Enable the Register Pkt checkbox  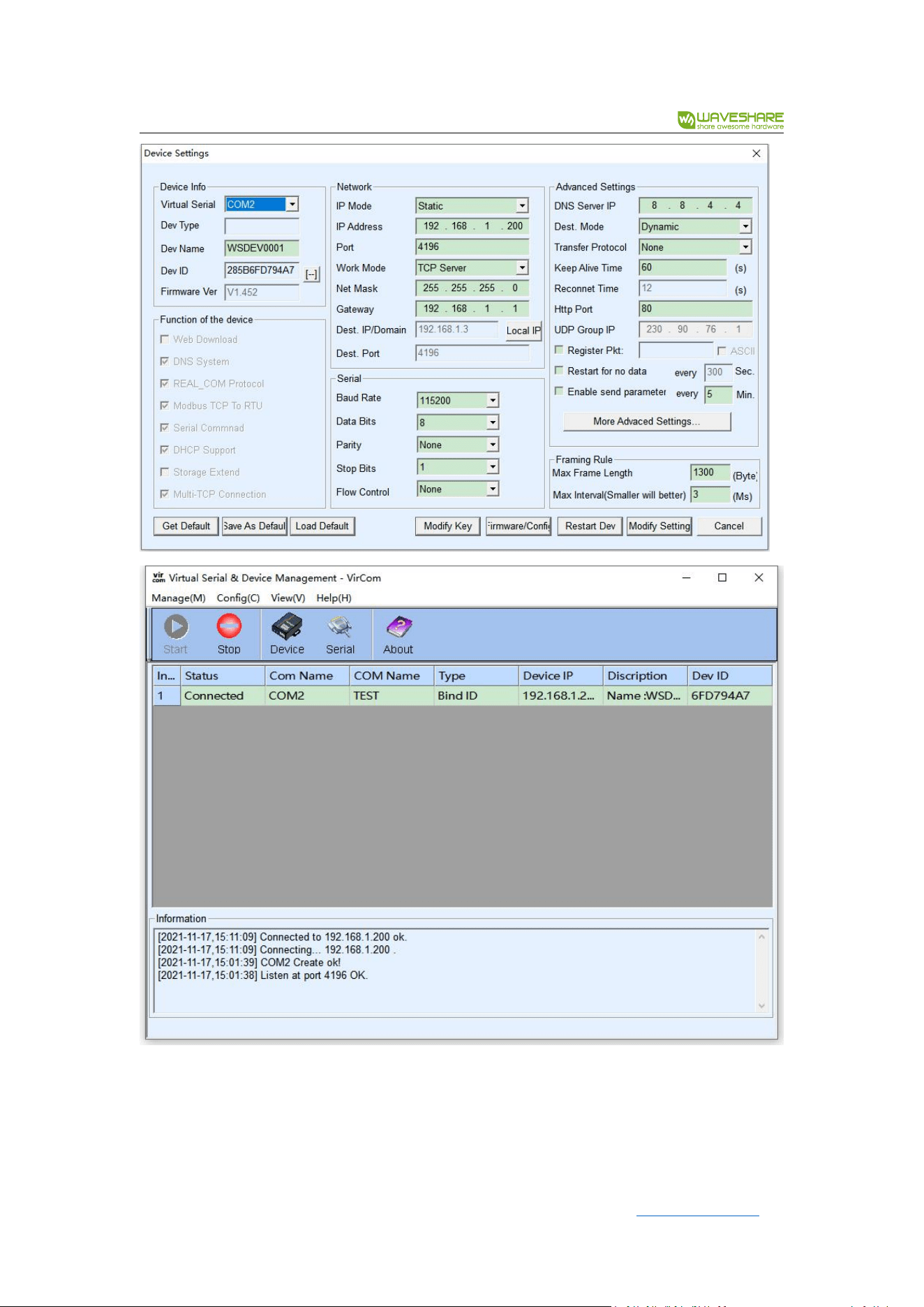coord(559,350)
